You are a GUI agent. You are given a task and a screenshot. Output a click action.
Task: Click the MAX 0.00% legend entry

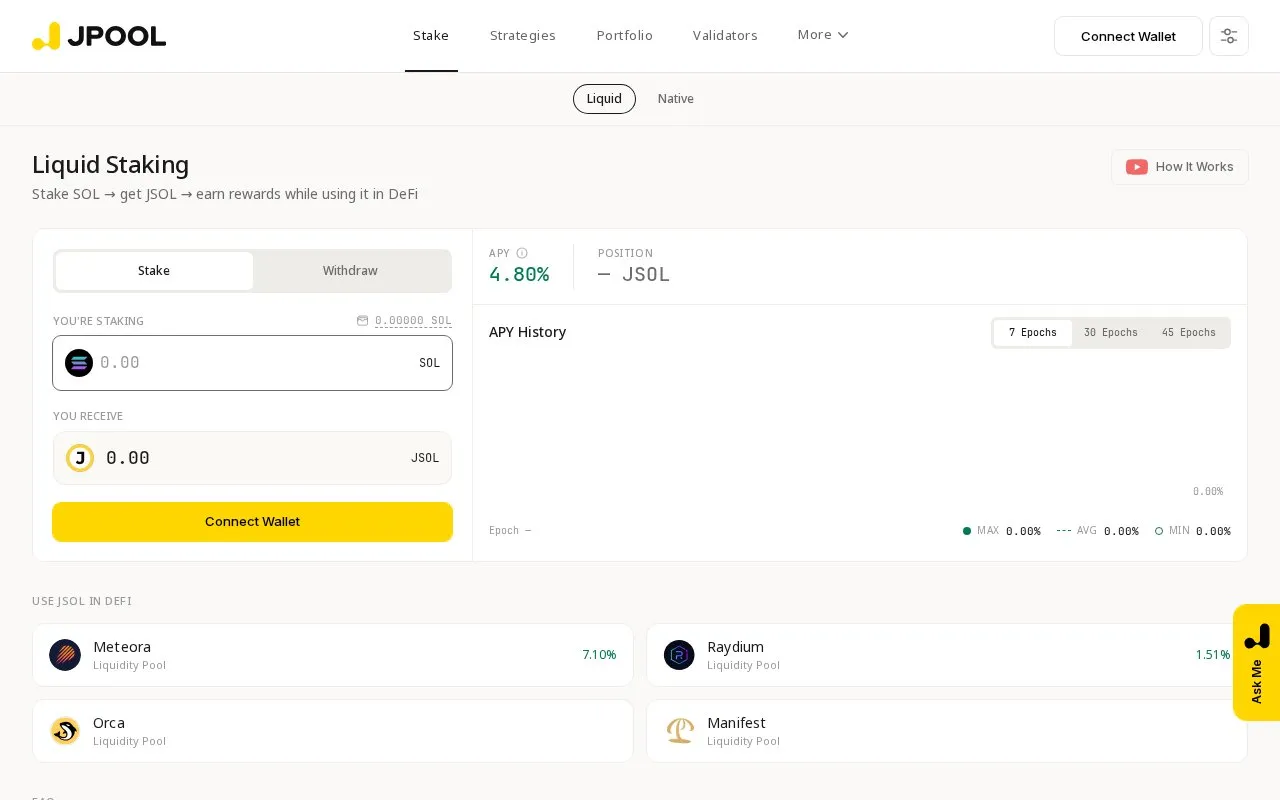[1002, 531]
